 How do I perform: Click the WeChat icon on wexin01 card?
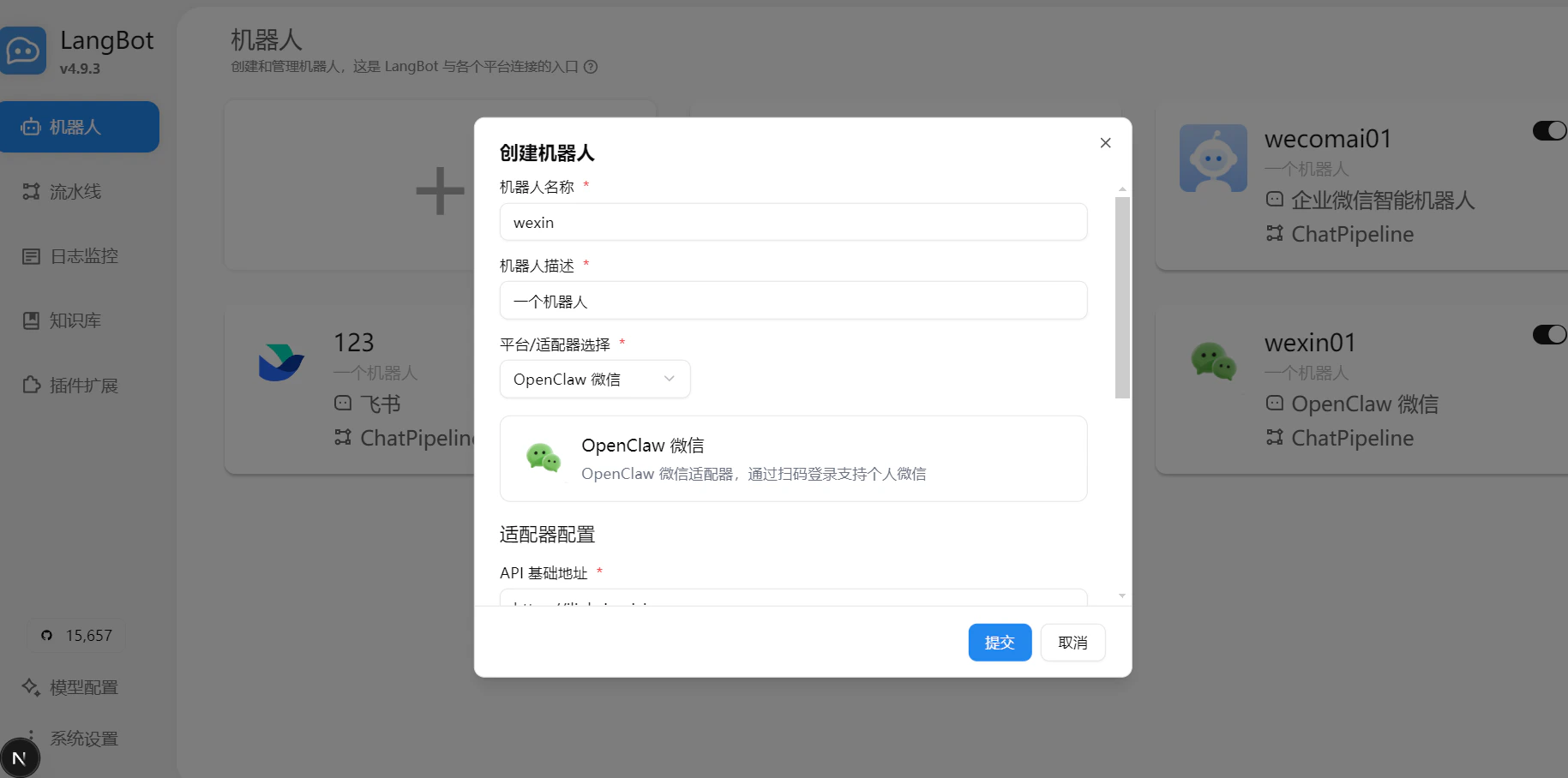click(1212, 361)
